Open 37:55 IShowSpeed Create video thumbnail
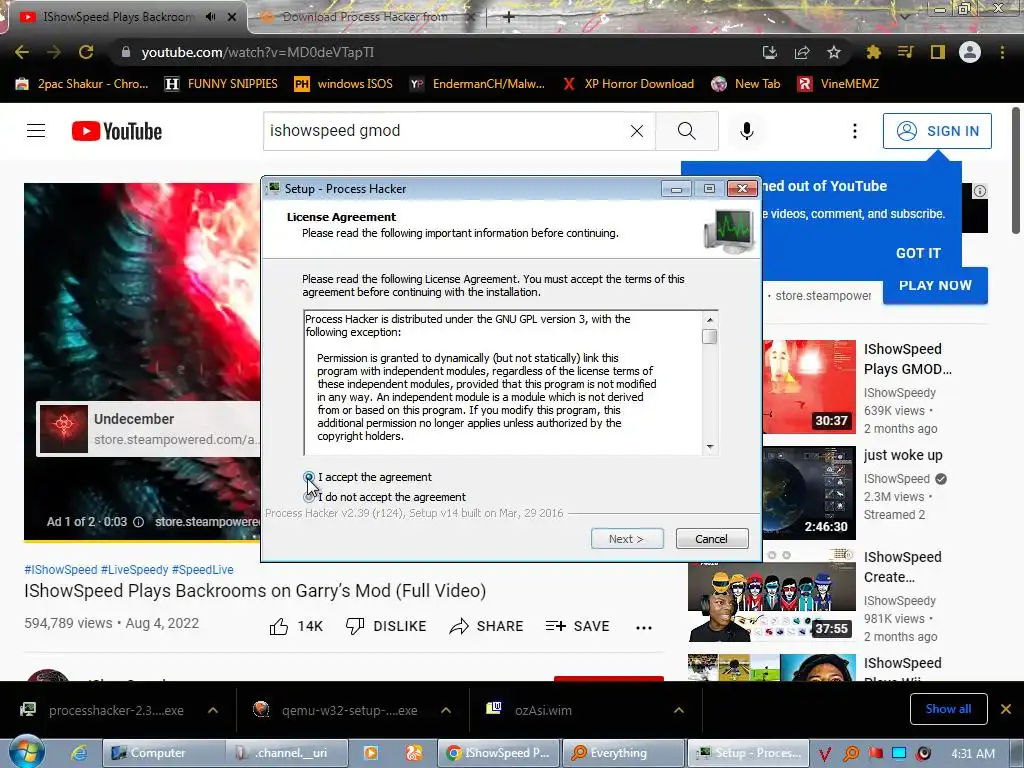The height and width of the screenshot is (768, 1024). pyautogui.click(x=772, y=596)
